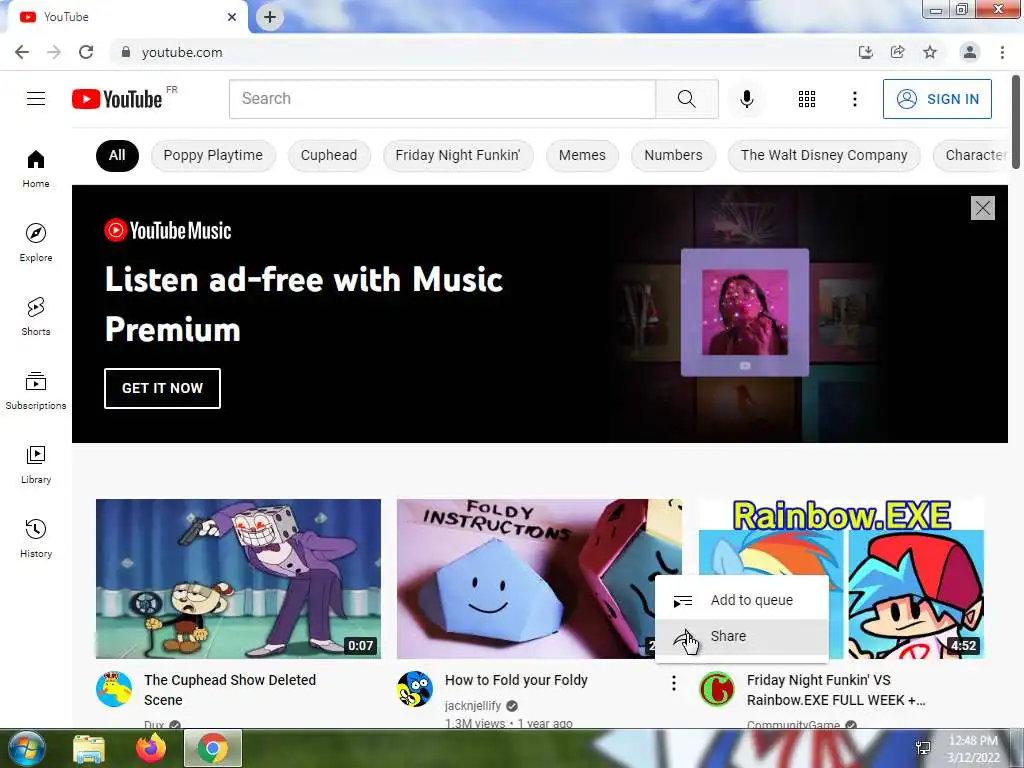This screenshot has width=1024, height=768.
Task: Open Explore in the sidebar
Action: [x=36, y=243]
